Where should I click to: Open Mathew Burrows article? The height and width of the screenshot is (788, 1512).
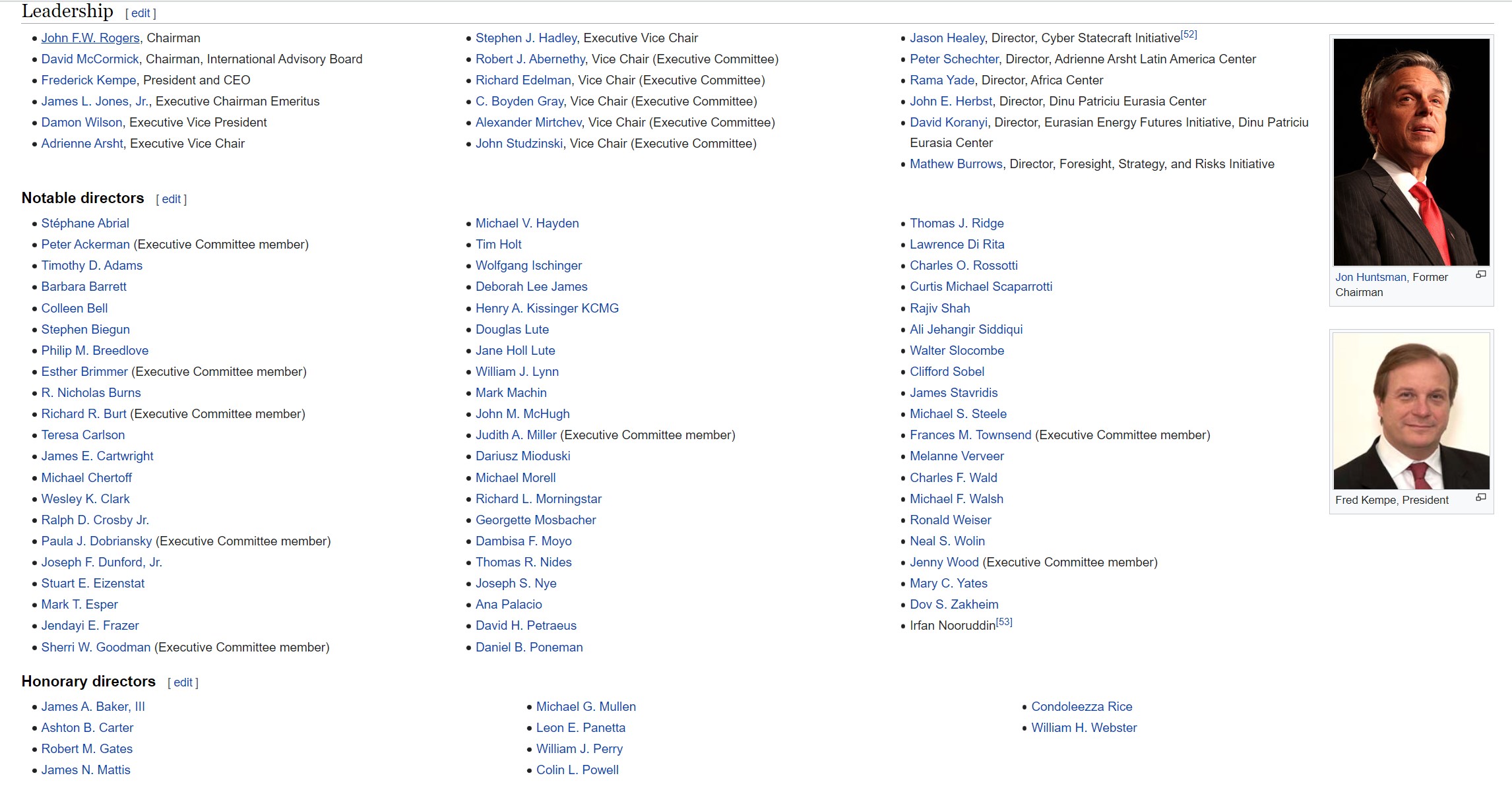pos(956,164)
